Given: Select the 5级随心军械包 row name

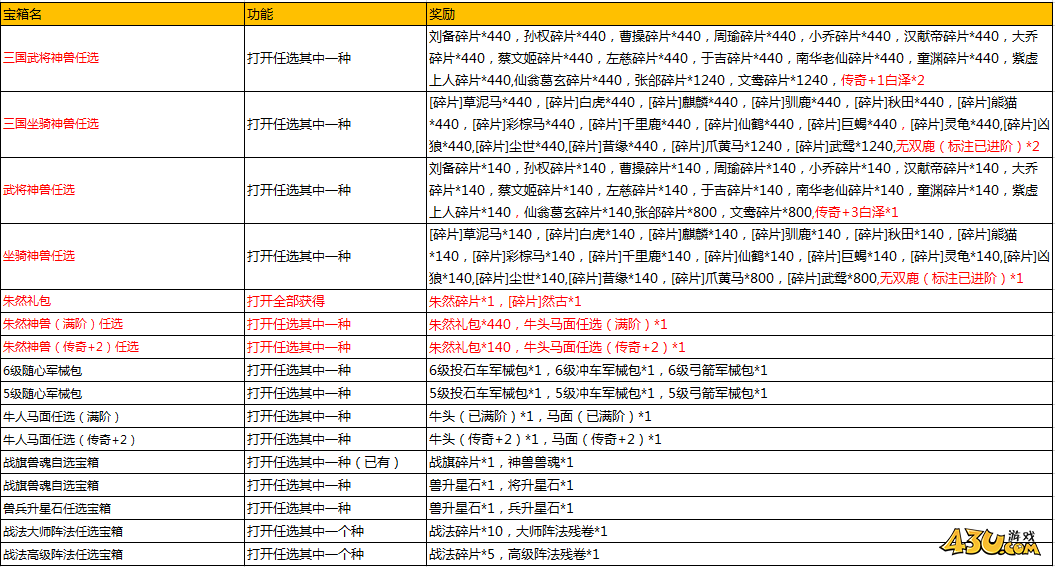Looking at the screenshot, I should 42,393.
